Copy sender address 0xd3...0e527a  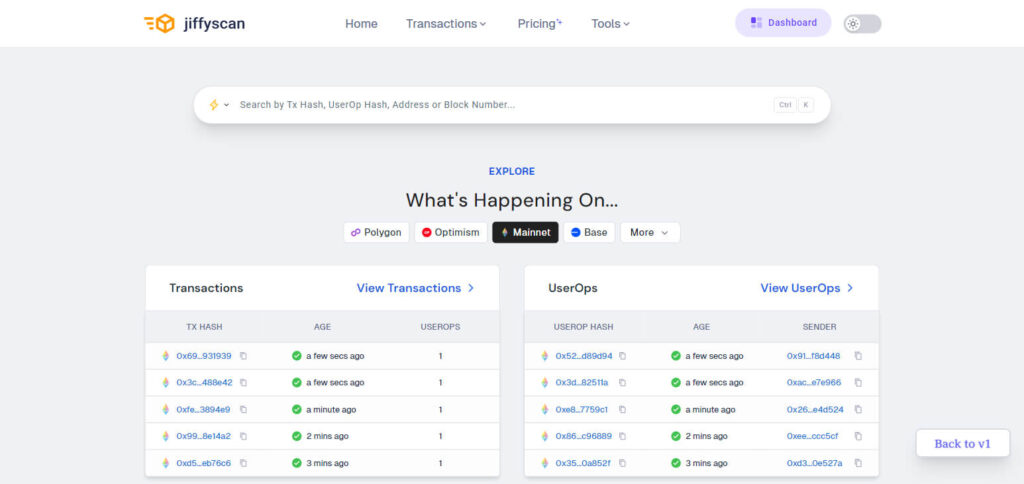coord(858,463)
